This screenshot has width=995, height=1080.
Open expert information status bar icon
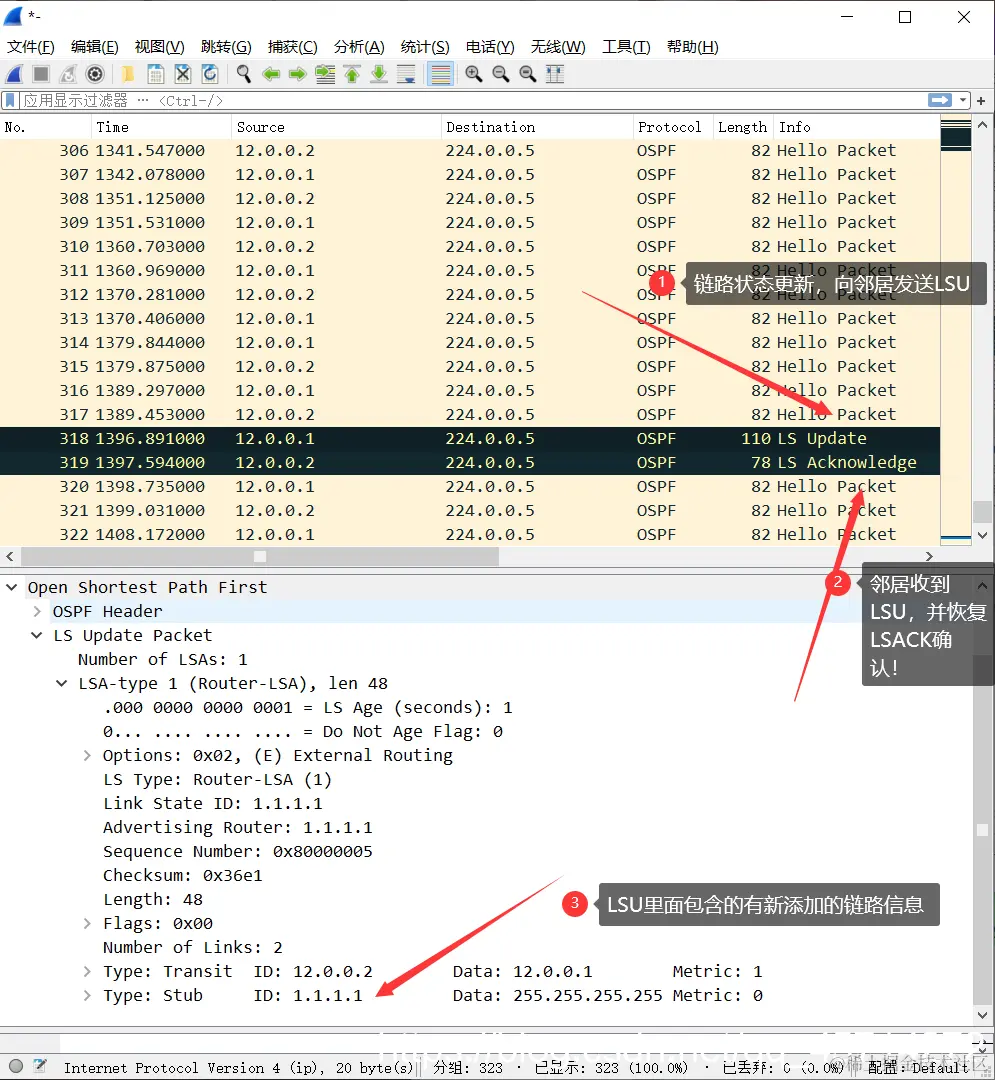click(x=16, y=1067)
